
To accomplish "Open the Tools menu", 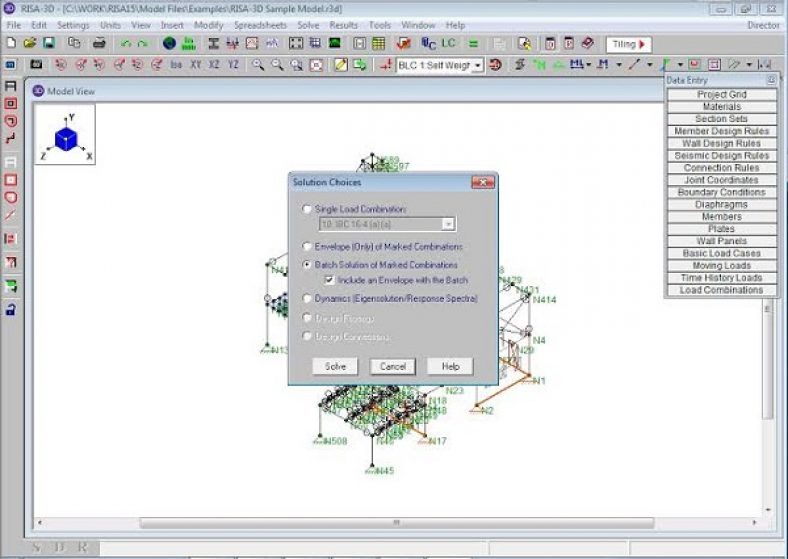I will [x=380, y=25].
